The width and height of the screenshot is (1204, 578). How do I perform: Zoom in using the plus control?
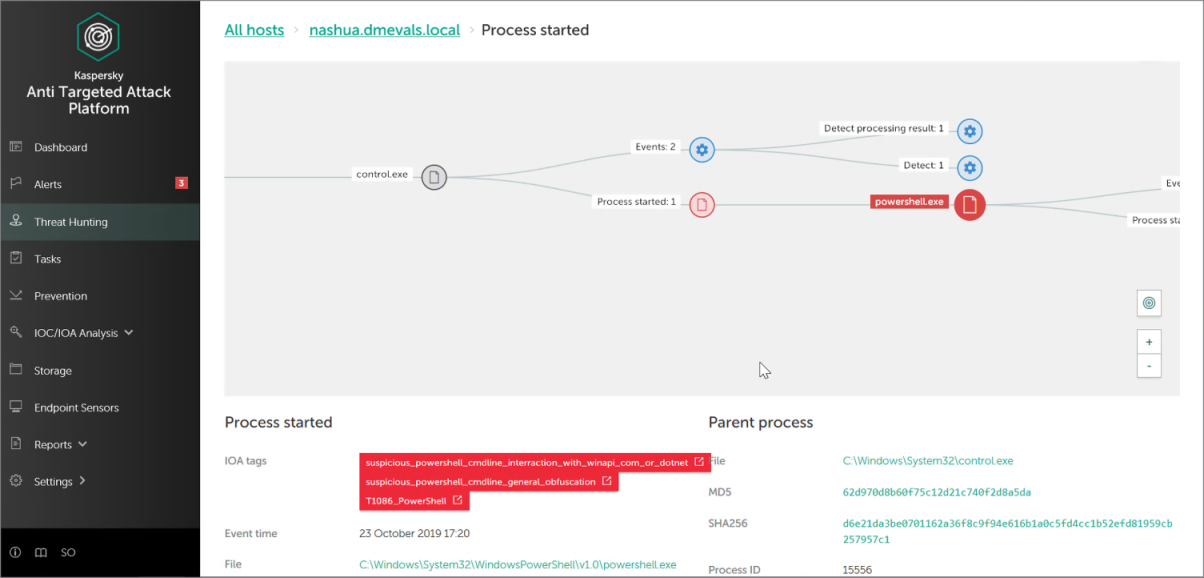[x=1148, y=341]
